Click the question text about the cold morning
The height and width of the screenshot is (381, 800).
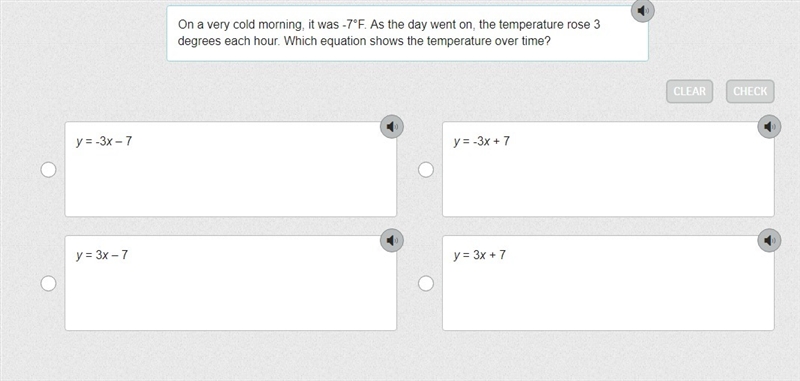(x=389, y=33)
